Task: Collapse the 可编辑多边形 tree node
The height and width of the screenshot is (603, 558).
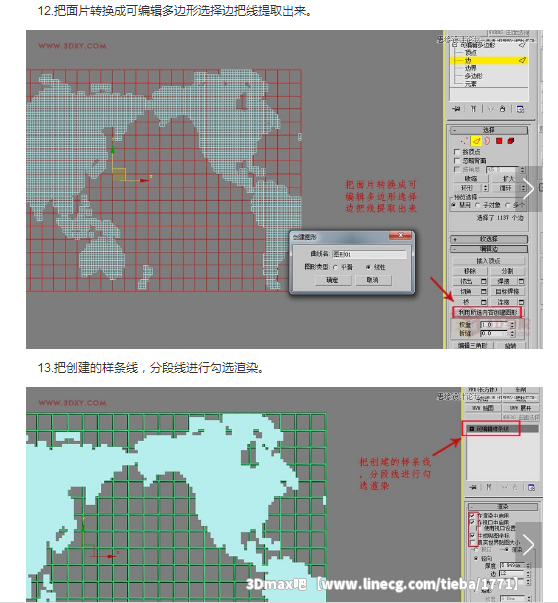Action: point(455,45)
